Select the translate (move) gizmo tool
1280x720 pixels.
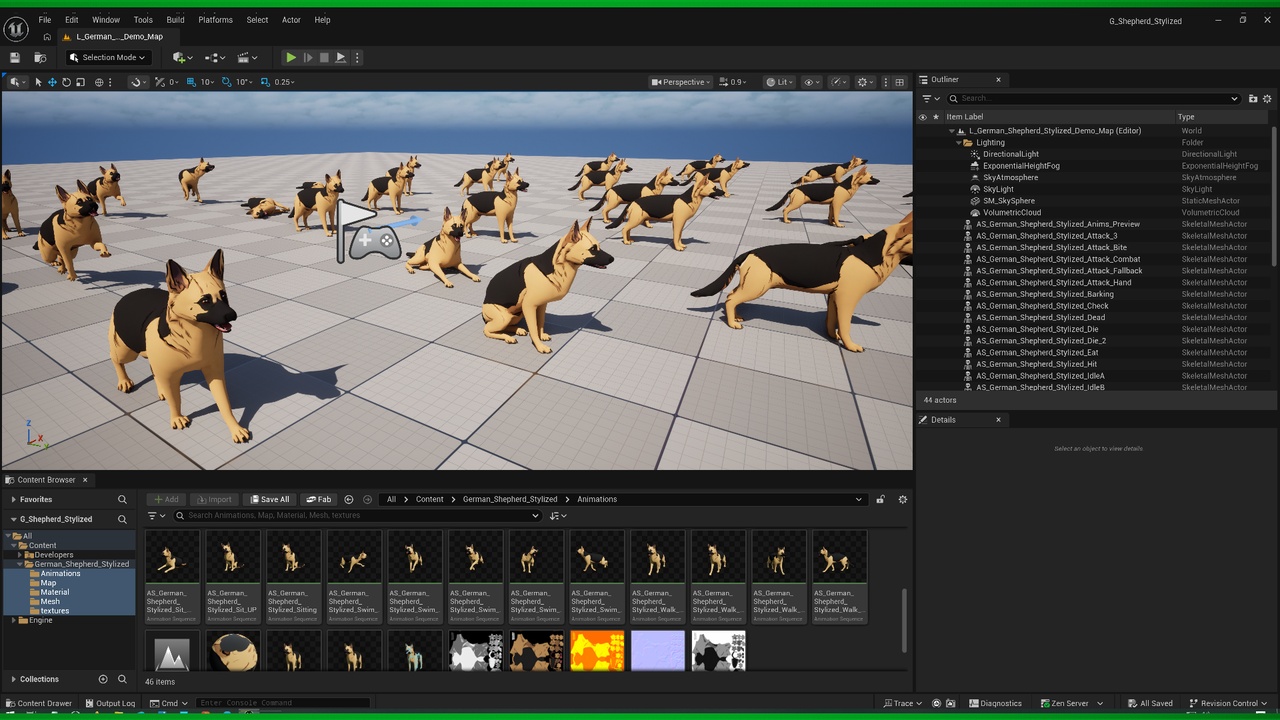pyautogui.click(x=52, y=82)
